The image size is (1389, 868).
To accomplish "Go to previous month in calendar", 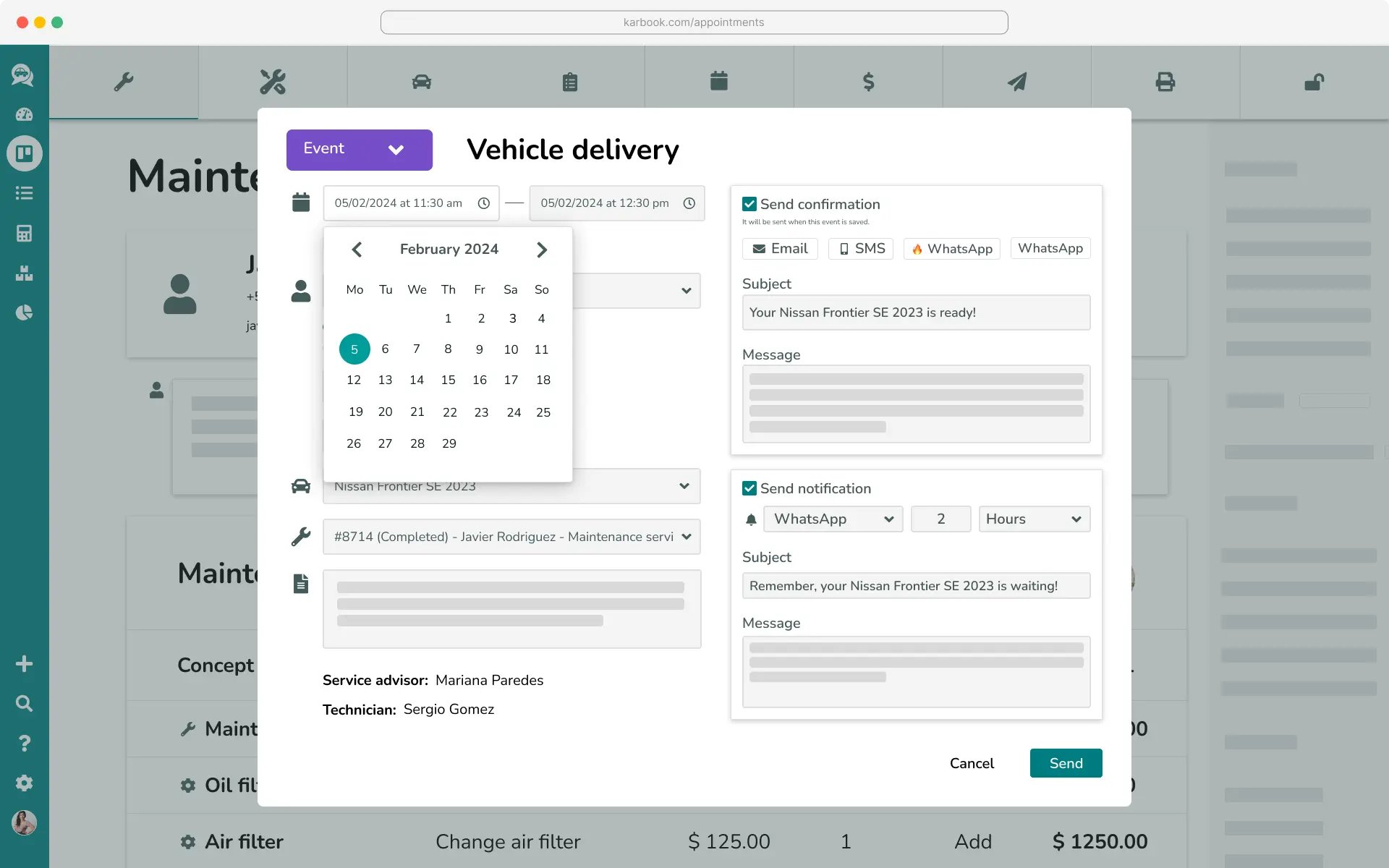I will pyautogui.click(x=357, y=250).
